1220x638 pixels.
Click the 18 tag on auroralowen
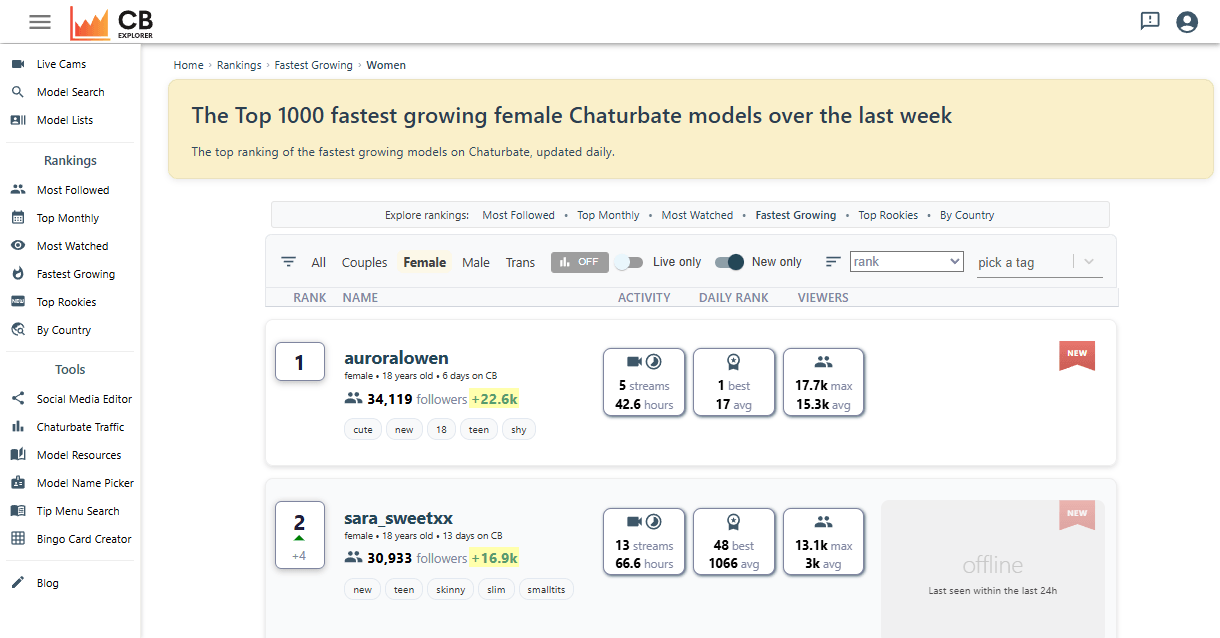(x=440, y=429)
